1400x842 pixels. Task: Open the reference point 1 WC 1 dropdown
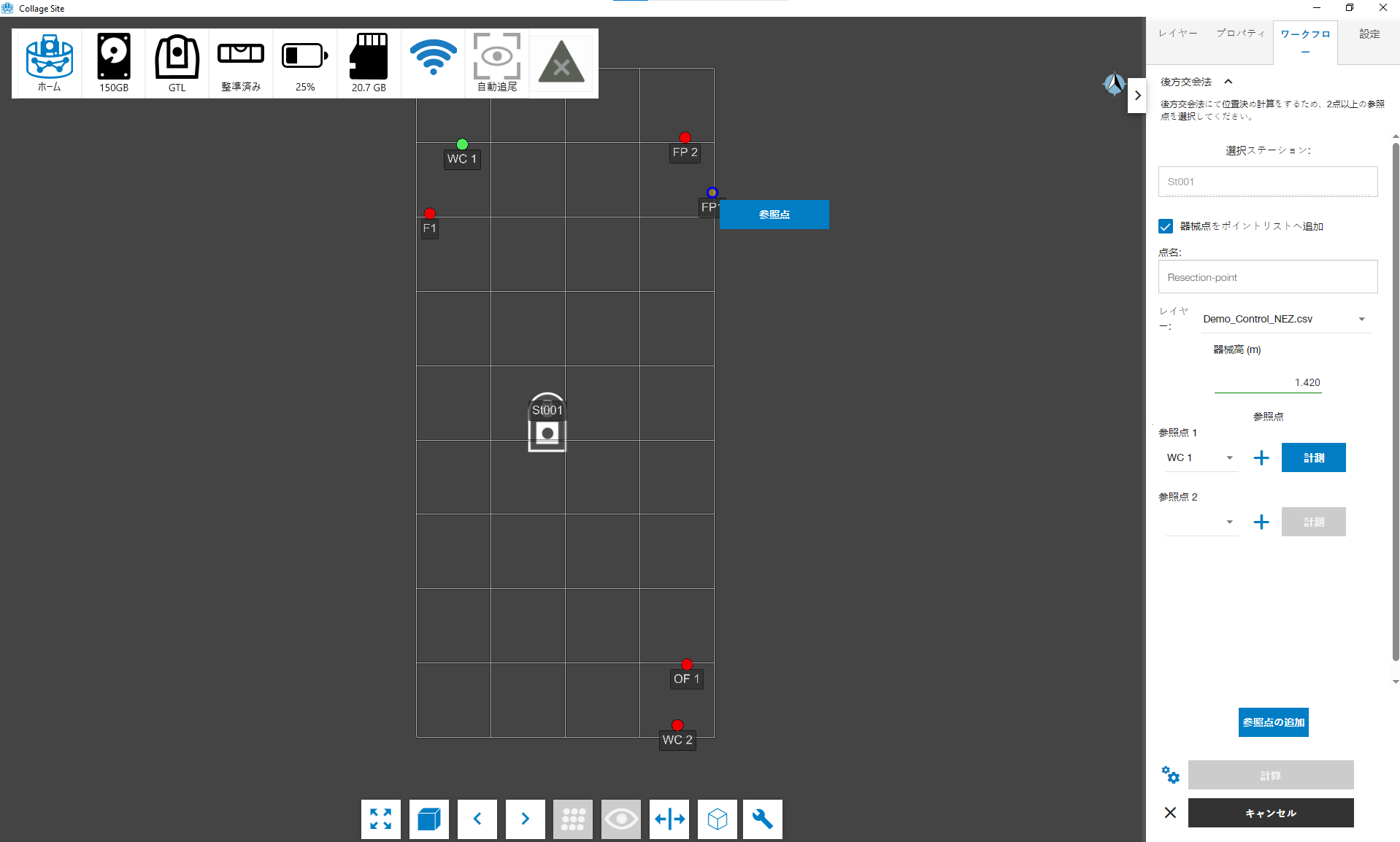click(x=1201, y=457)
